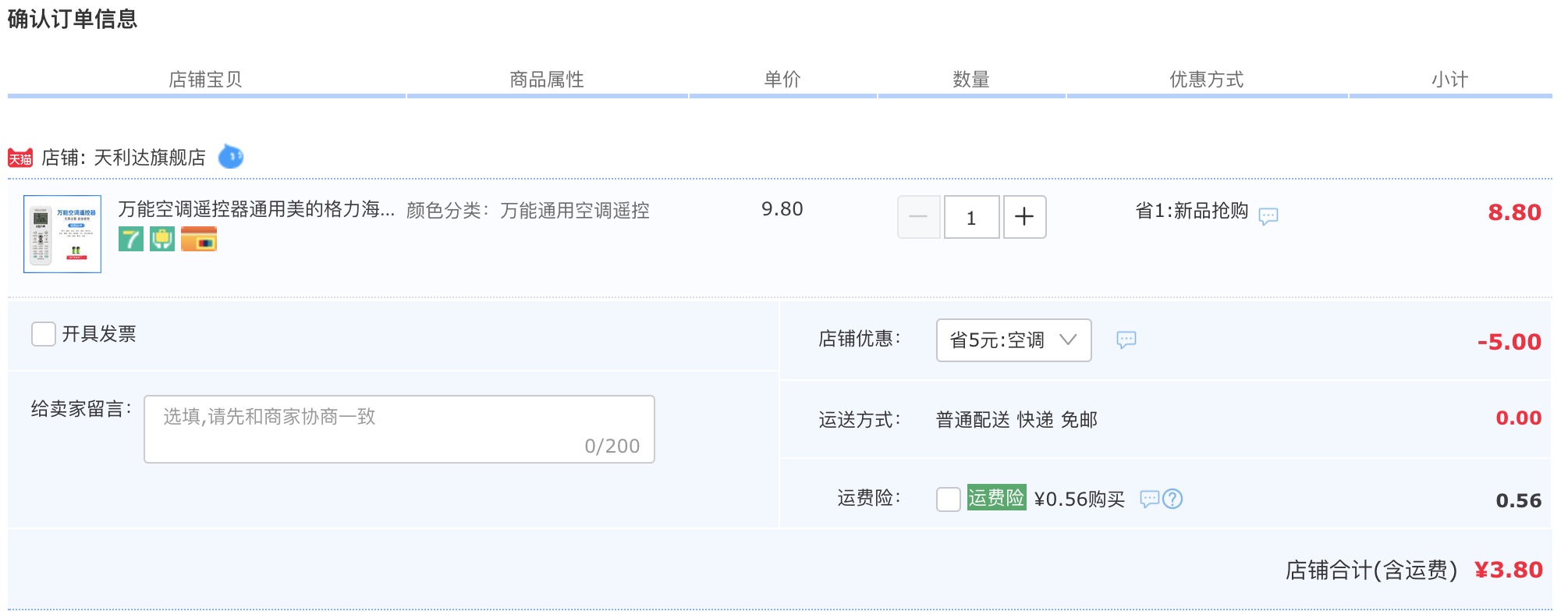Click the green shipping insurance badge under product
The width and height of the screenshot is (1568, 615).
tap(162, 239)
